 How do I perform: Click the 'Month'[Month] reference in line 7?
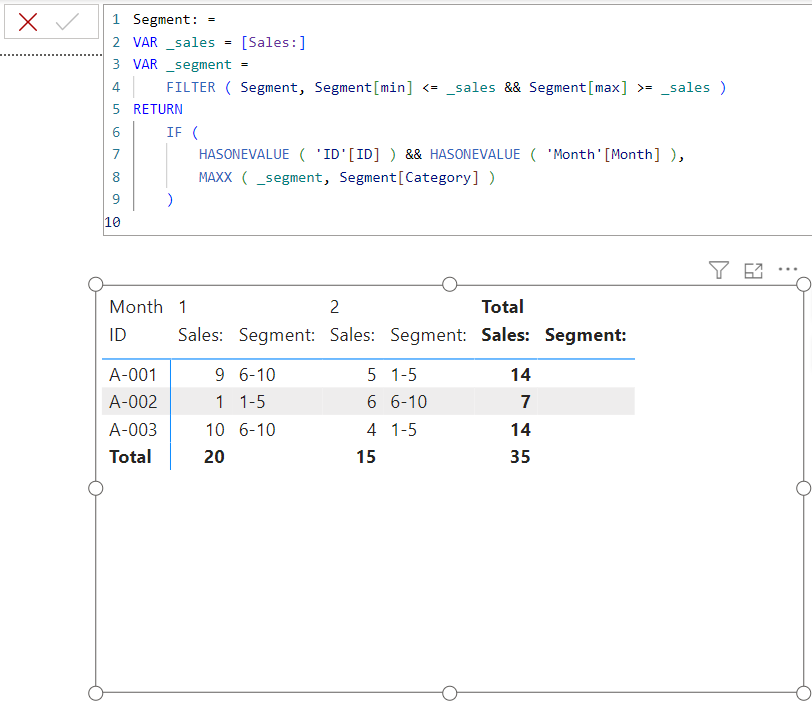tap(603, 155)
